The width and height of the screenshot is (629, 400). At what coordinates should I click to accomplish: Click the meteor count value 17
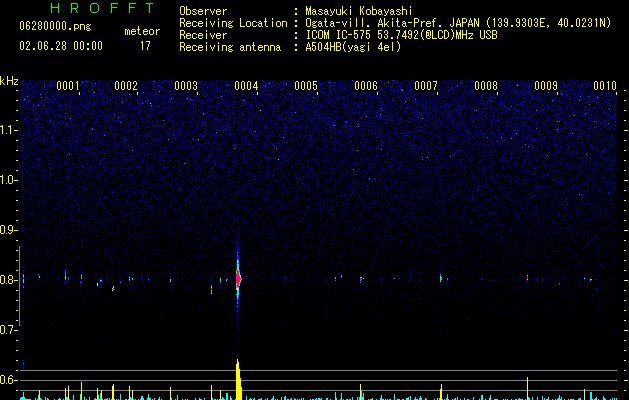pyautogui.click(x=145, y=46)
